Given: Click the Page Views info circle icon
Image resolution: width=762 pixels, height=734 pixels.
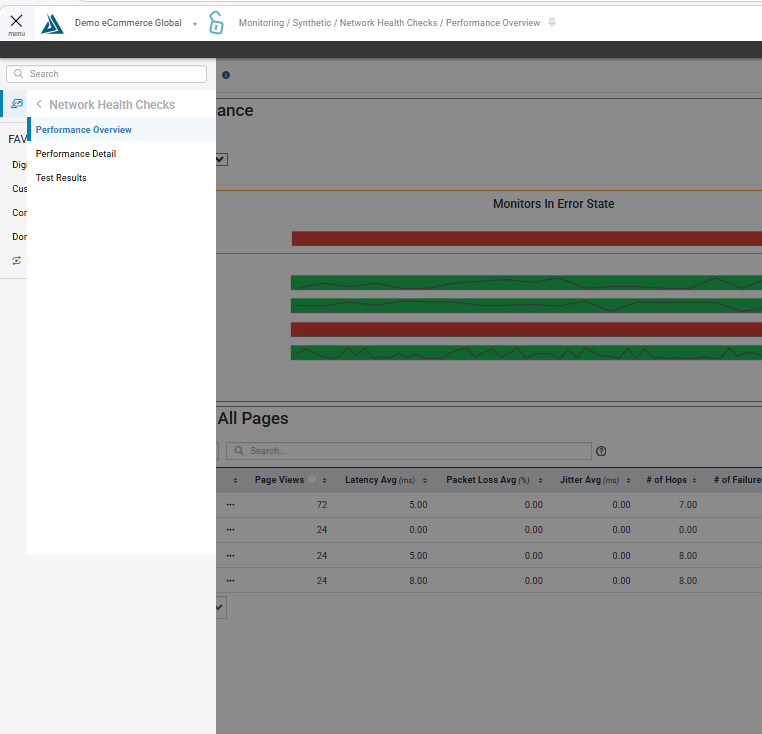Looking at the screenshot, I should [x=312, y=479].
